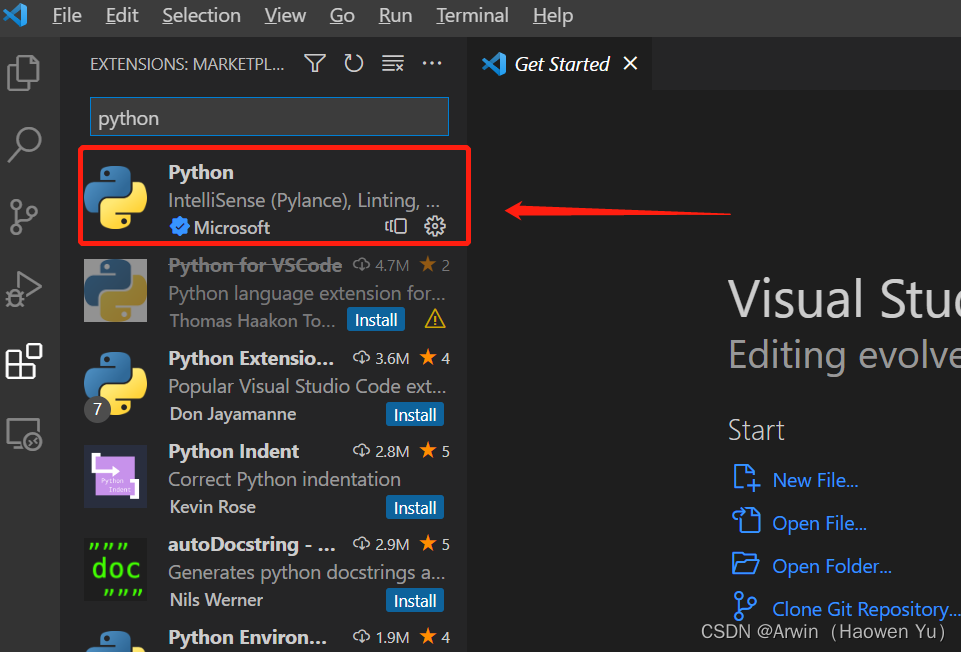Viewport: 961px width, 652px height.
Task: Click Open Folder... link
Action: tap(831, 566)
